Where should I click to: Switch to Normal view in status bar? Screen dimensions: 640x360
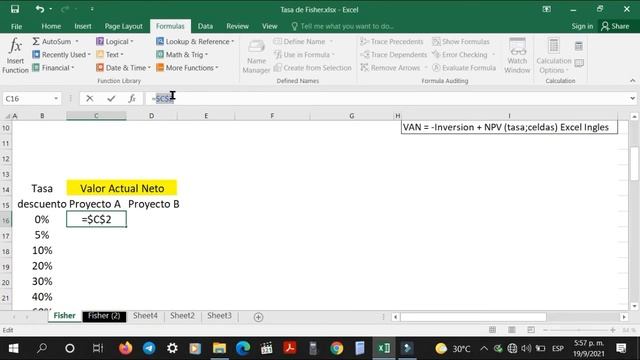(493, 330)
